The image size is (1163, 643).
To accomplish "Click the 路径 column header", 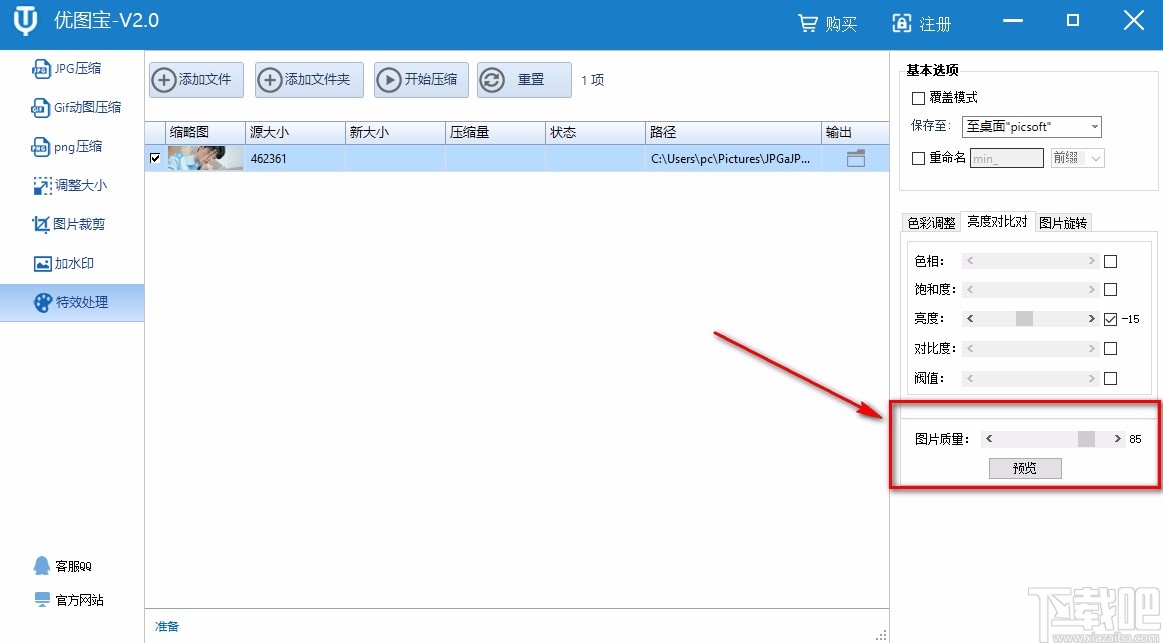I will coord(734,132).
